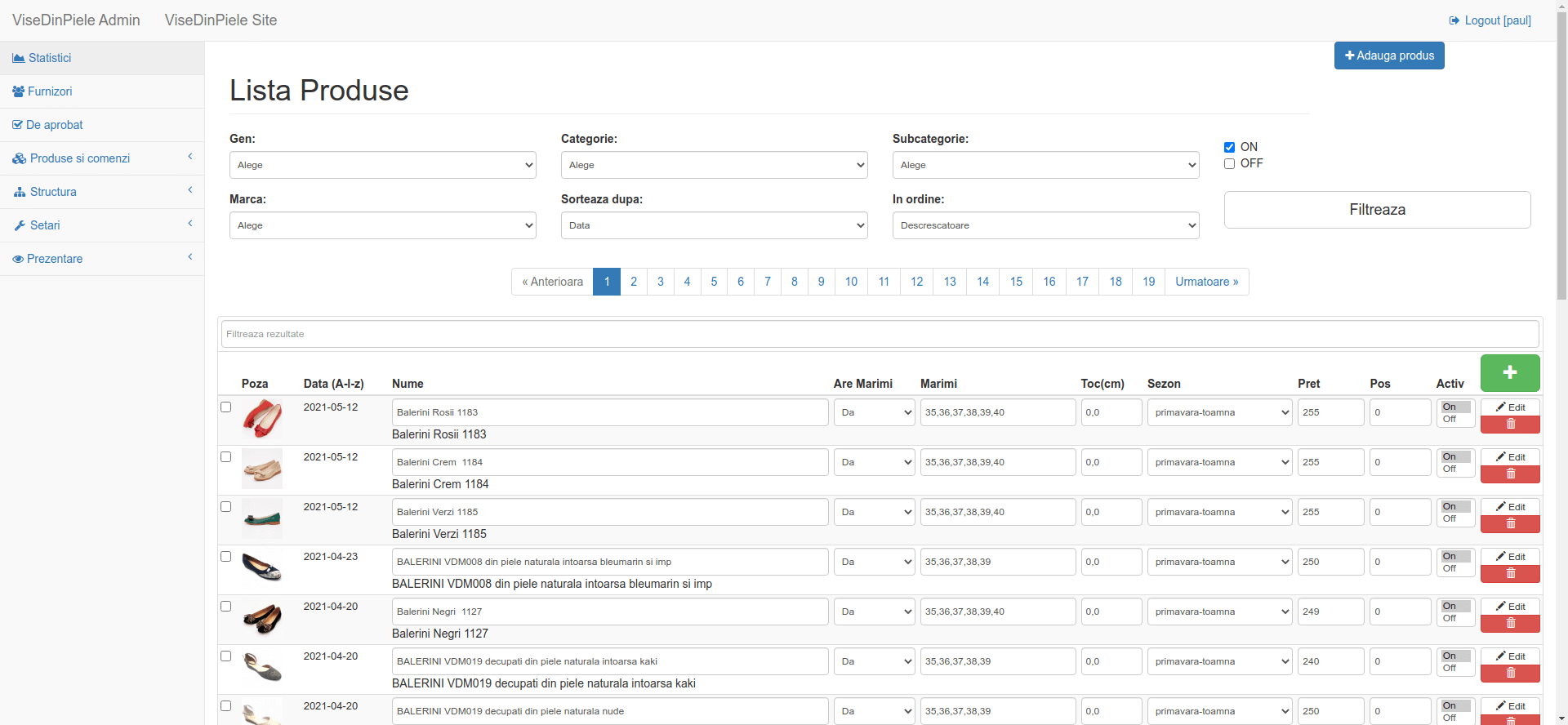
Task: Click the Setari wrench icon
Action: 20,225
